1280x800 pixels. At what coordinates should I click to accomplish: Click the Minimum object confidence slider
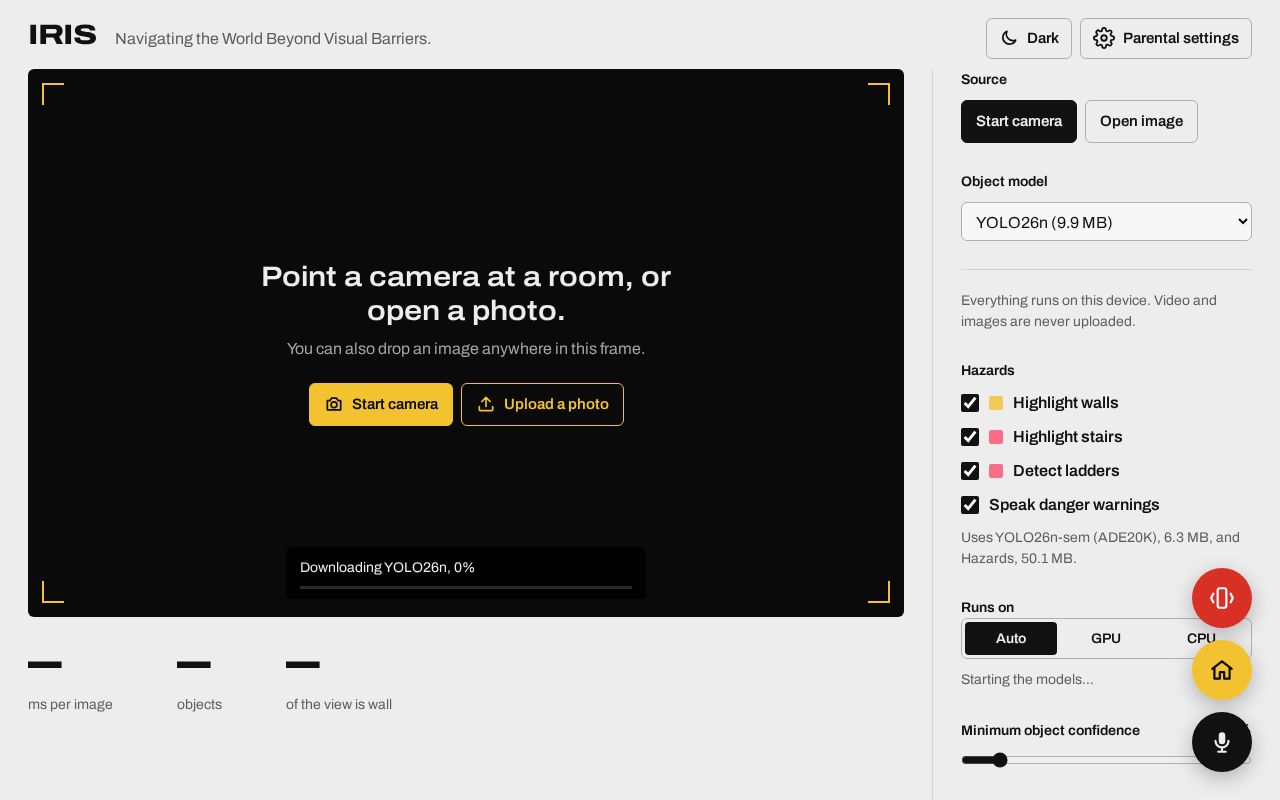[1106, 760]
